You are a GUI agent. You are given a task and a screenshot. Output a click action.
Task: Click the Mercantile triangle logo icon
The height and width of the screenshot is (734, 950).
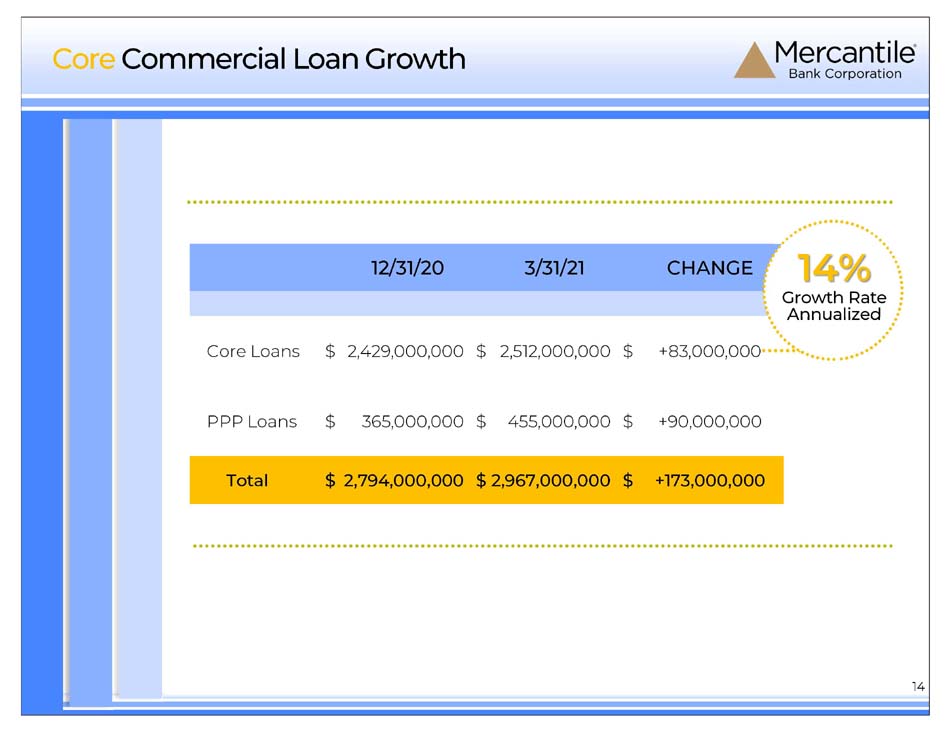pos(754,60)
